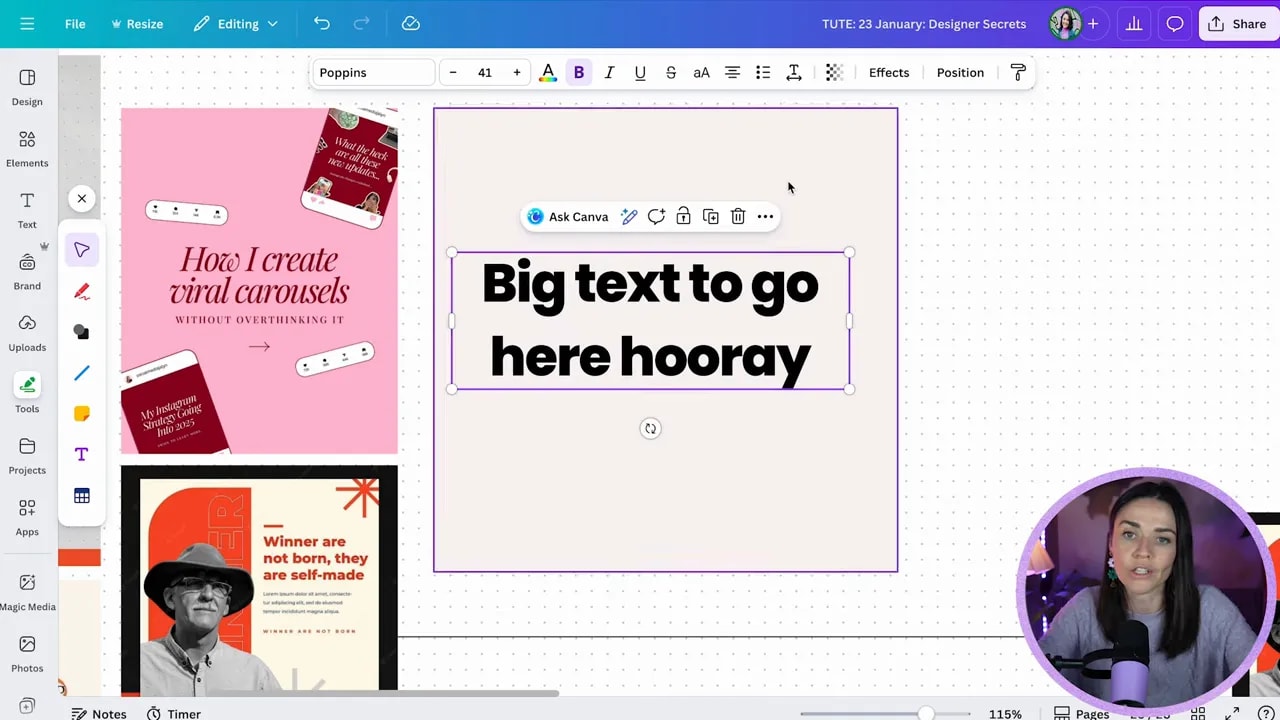Insert a table using the table icon

(81, 495)
